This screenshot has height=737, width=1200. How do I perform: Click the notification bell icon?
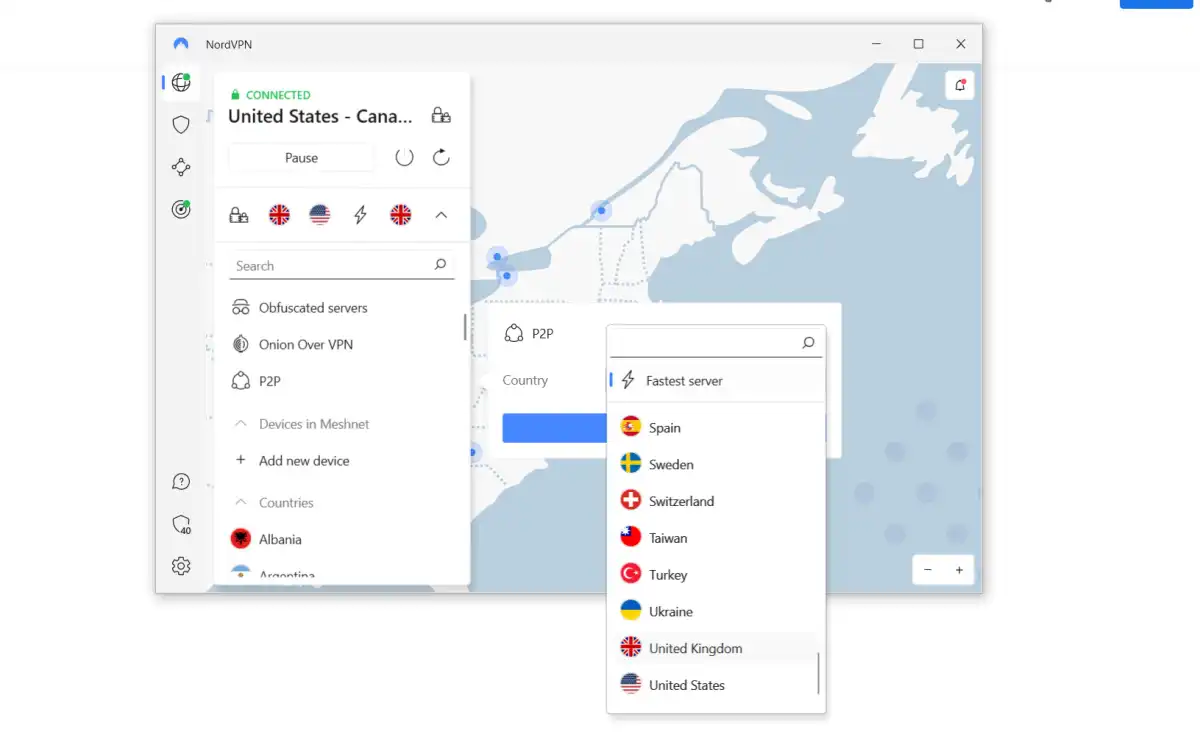pyautogui.click(x=960, y=85)
